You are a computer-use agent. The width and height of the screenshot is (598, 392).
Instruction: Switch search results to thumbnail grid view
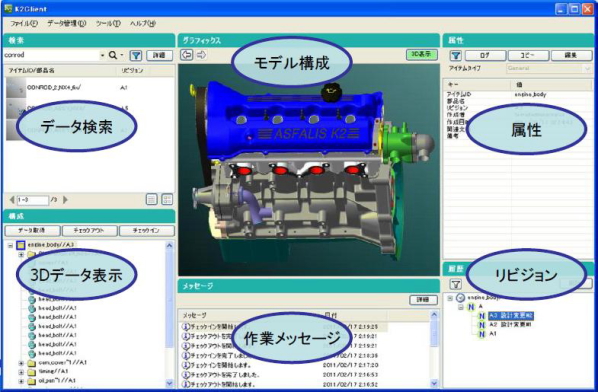(x=167, y=199)
